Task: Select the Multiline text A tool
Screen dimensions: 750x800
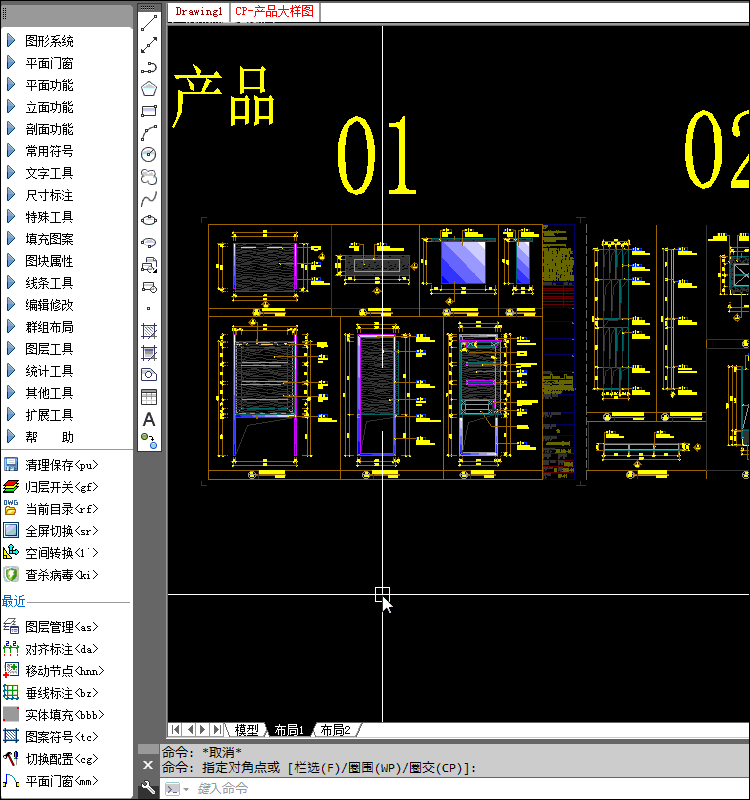Action: point(149,419)
